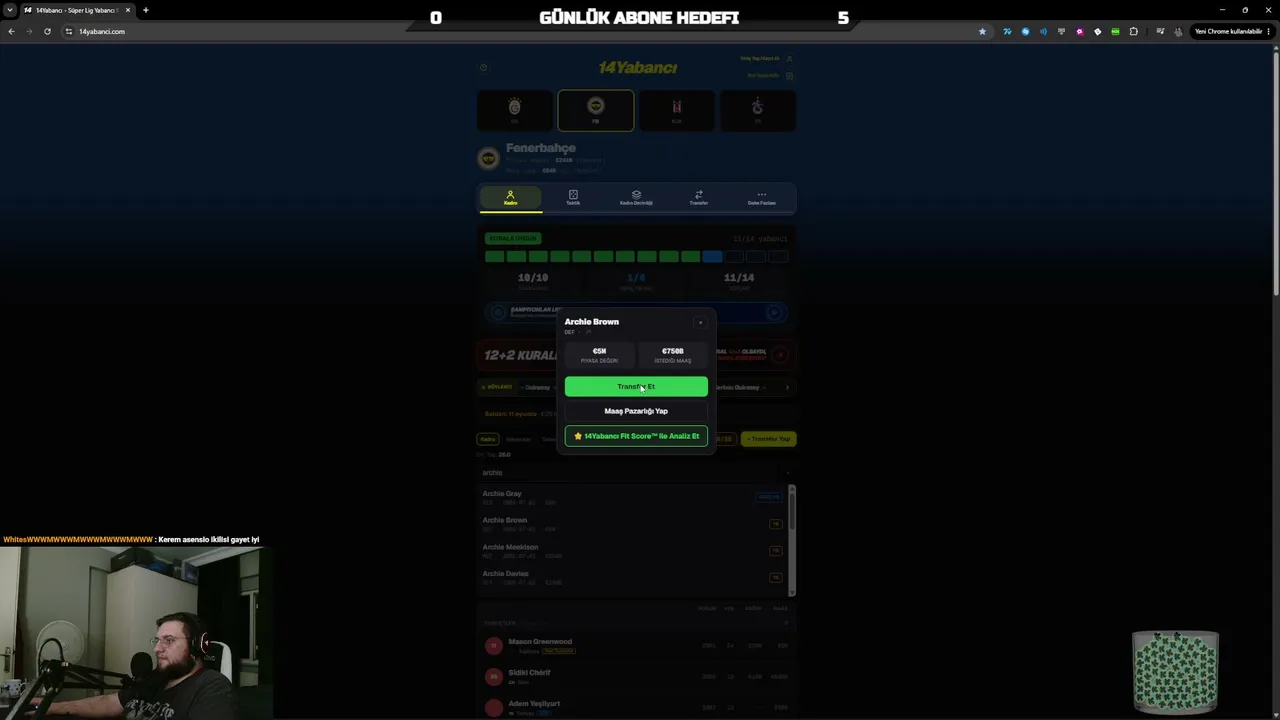Screen dimensions: 1280x720
Task: Select Archie Brown in search results
Action: pos(632,524)
